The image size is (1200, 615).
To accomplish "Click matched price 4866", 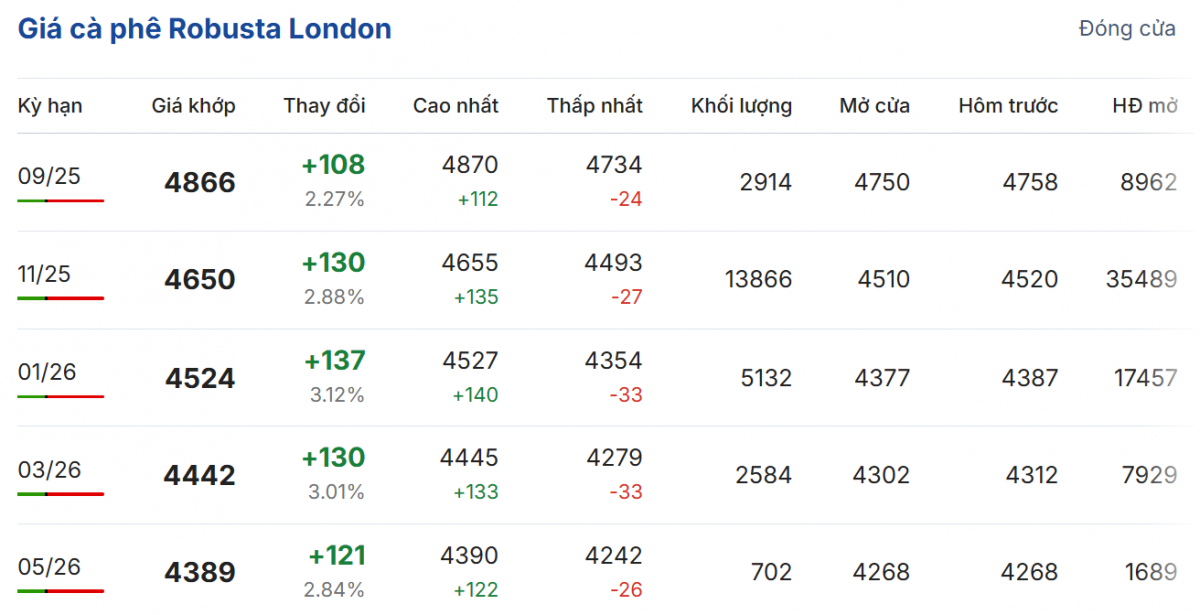I will pos(200,183).
